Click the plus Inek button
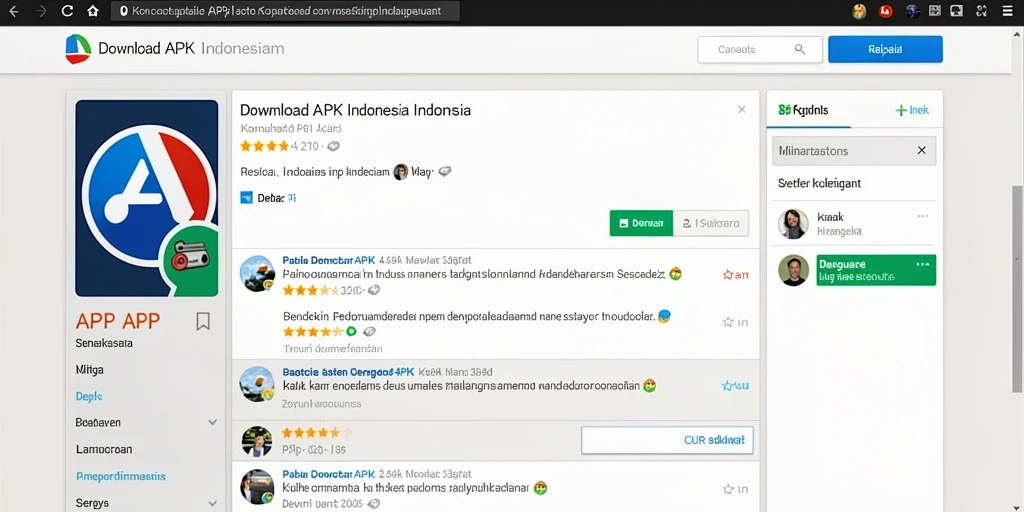 coord(912,110)
